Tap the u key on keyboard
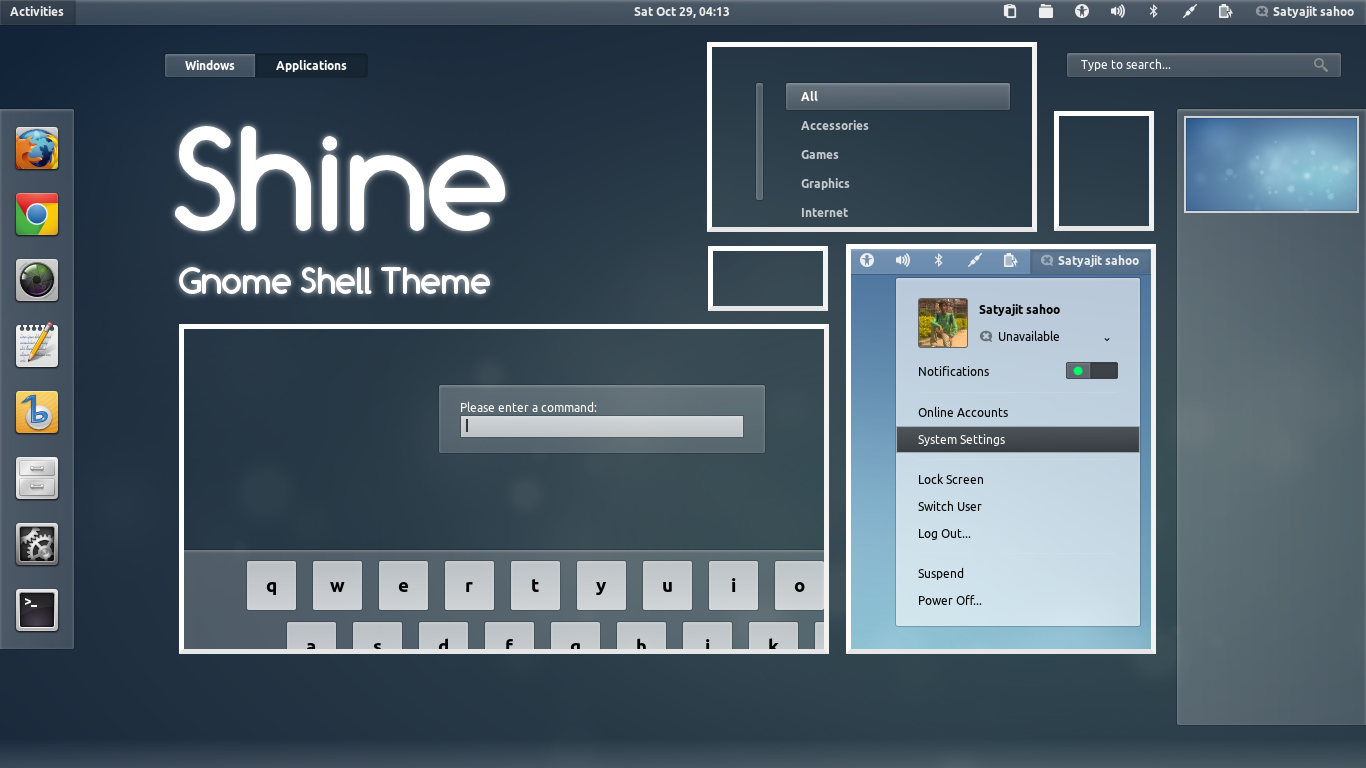Viewport: 1366px width, 768px height. point(668,586)
